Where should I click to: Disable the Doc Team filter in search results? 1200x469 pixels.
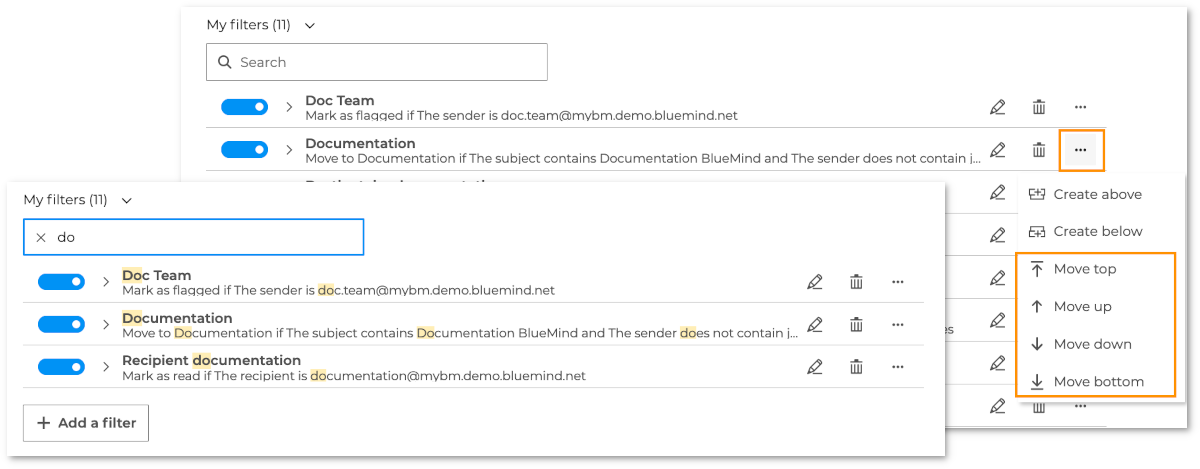(x=61, y=282)
